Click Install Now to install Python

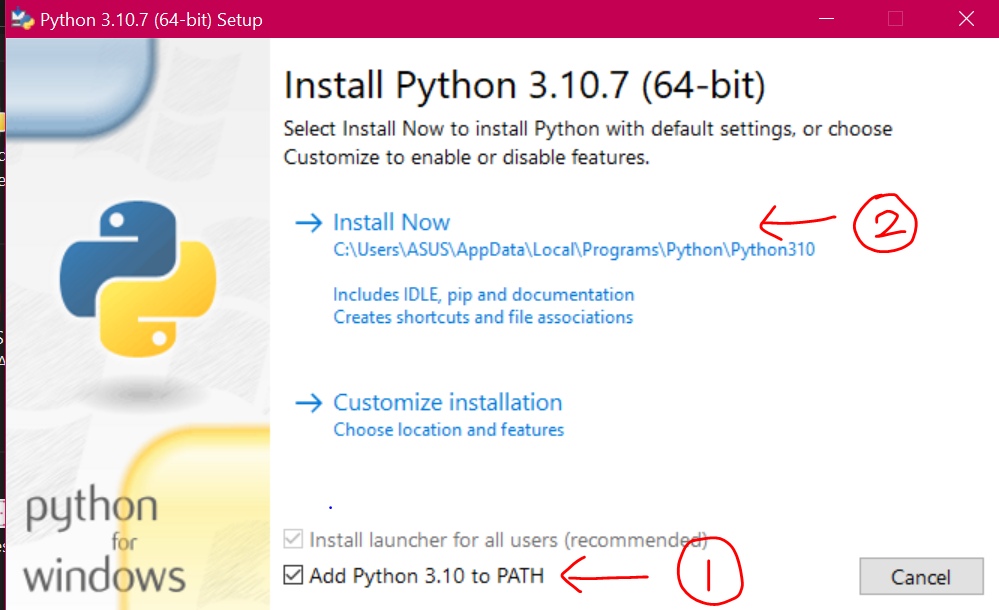pyautogui.click(x=391, y=222)
